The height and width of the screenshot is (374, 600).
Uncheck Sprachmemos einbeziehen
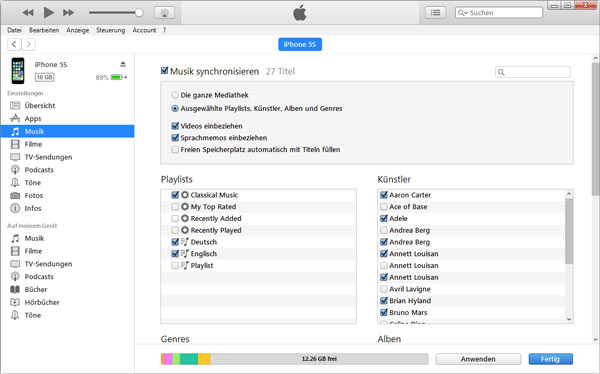(175, 138)
